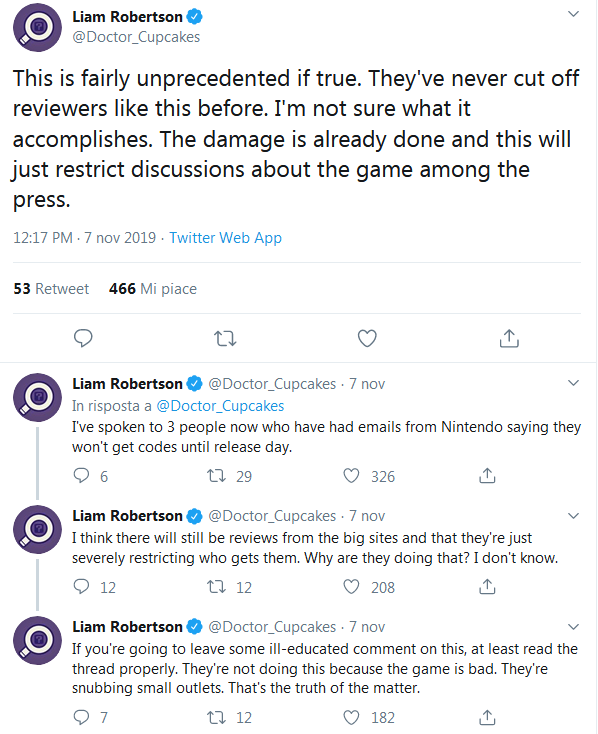Retweet the reply showing 29 retweets
The image size is (598, 734).
coord(216,476)
